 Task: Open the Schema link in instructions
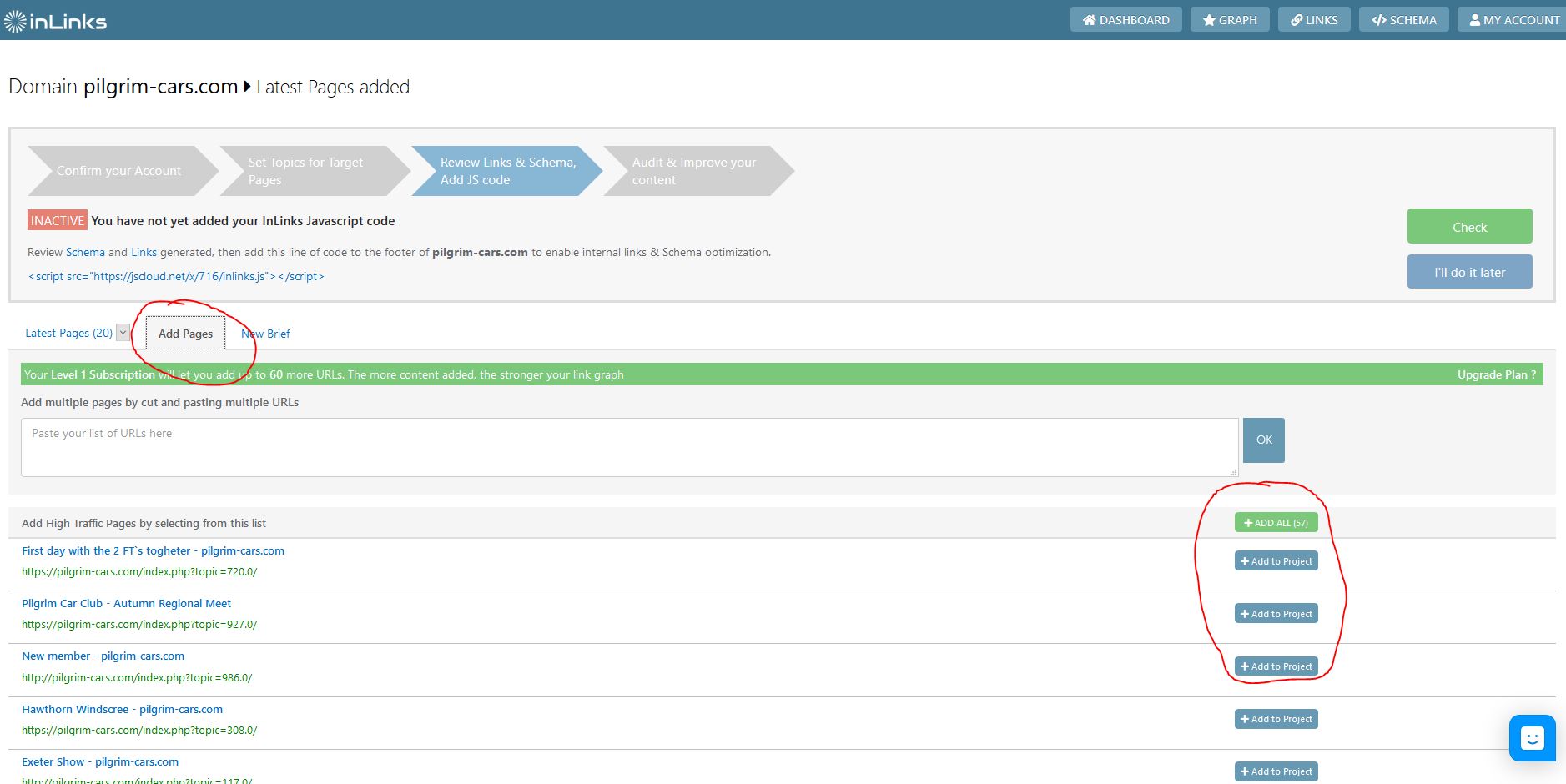[x=85, y=252]
